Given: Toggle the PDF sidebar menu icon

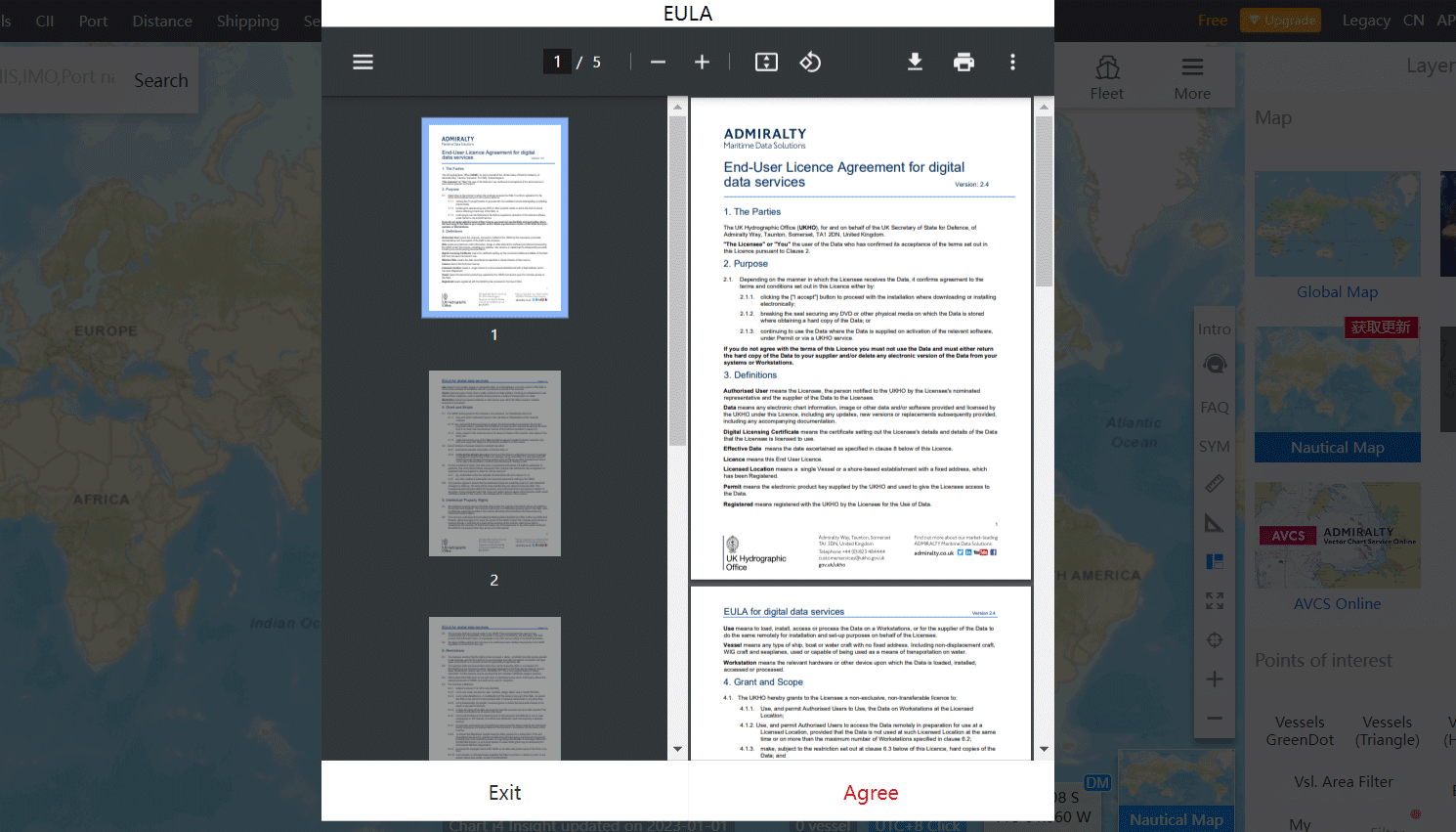Looking at the screenshot, I should pos(363,62).
